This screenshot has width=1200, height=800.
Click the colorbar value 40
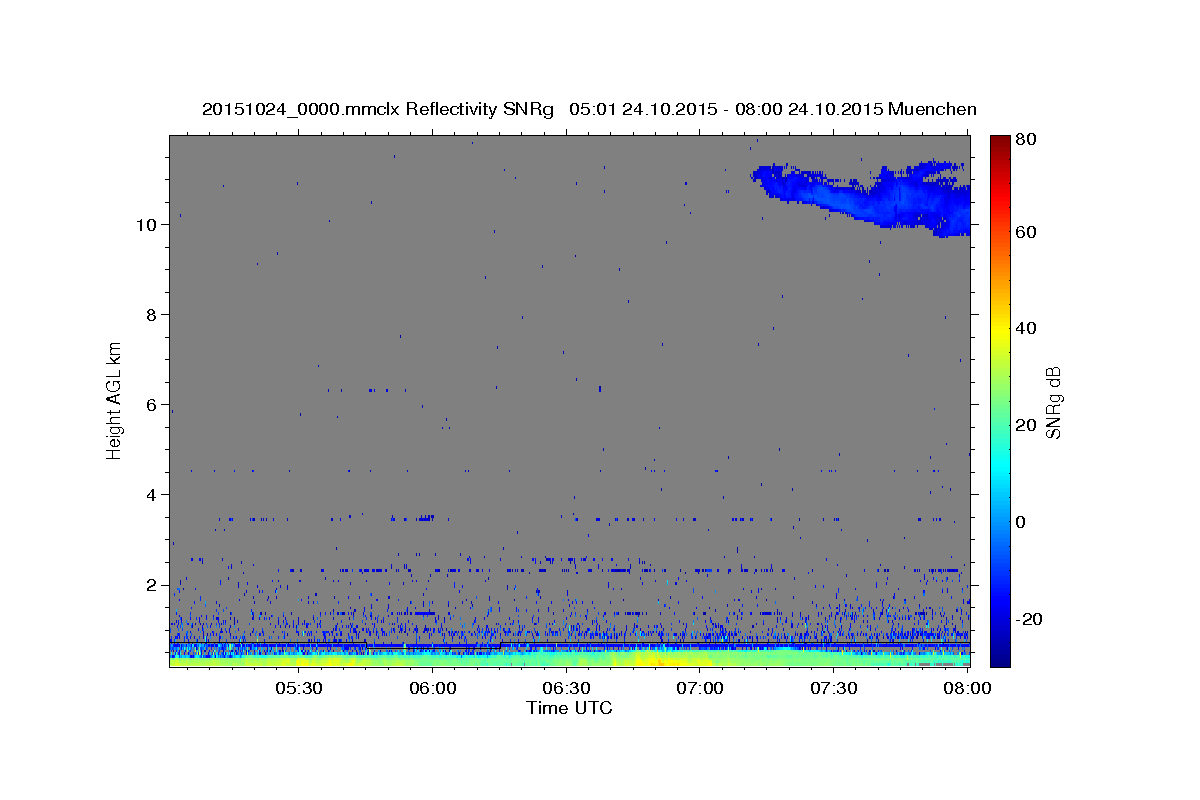(1025, 328)
